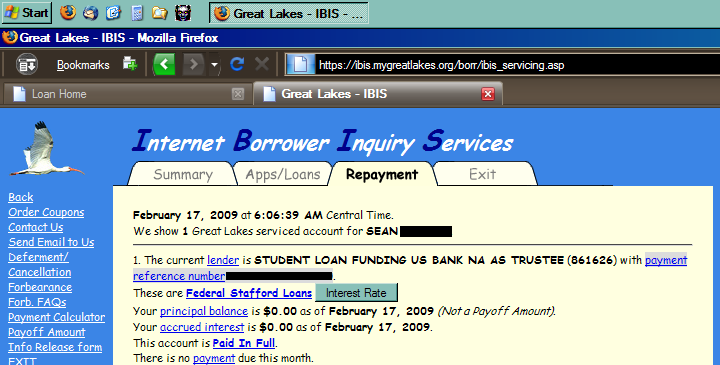Launch Firefox from the quick launch bar
Image resolution: width=720 pixels, height=365 pixels.
(68, 12)
